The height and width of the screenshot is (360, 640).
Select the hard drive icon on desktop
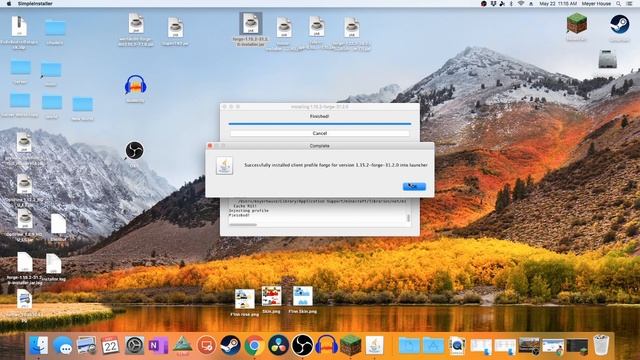tap(607, 59)
